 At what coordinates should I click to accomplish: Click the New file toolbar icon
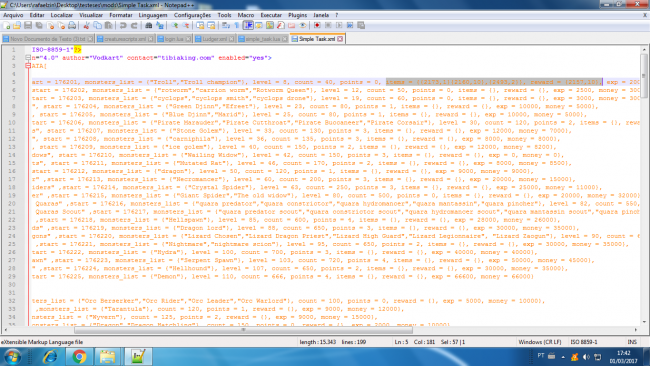point(6,26)
